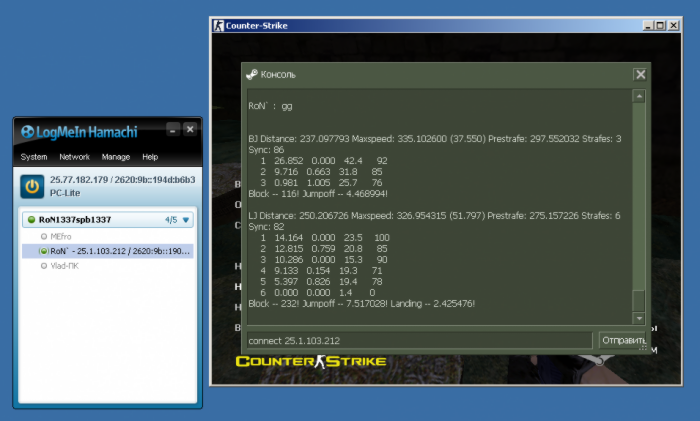Close the Консоль console window
This screenshot has height=421, width=700.
(640, 74)
